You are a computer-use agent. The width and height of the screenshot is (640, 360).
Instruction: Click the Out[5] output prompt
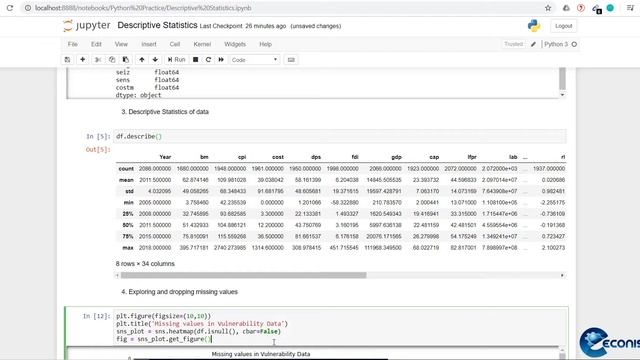click(x=98, y=149)
